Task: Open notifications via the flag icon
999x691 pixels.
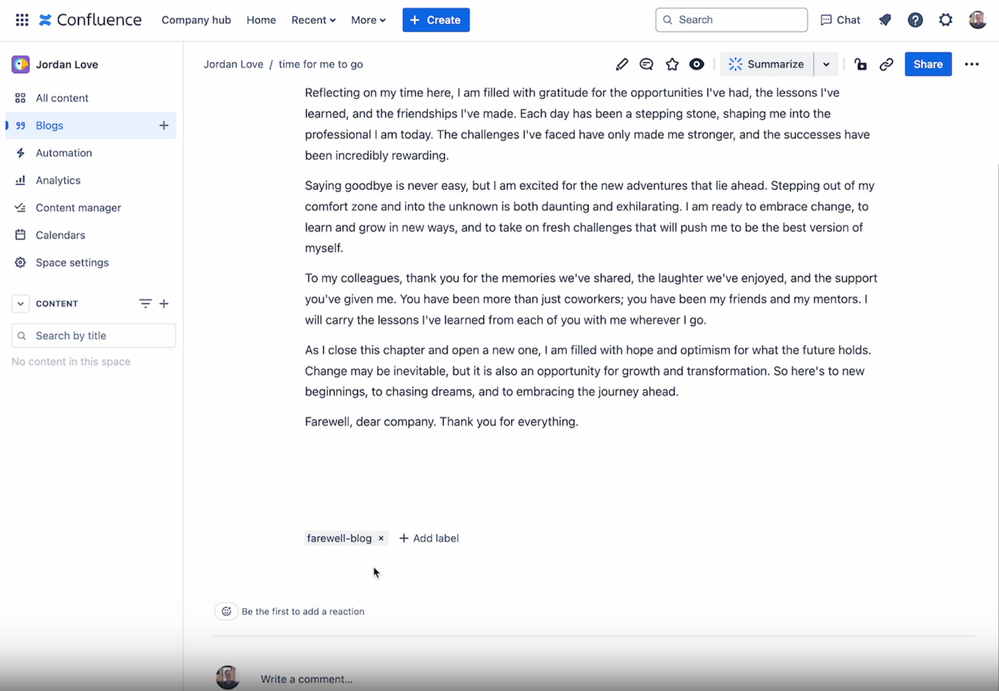Action: click(884, 19)
